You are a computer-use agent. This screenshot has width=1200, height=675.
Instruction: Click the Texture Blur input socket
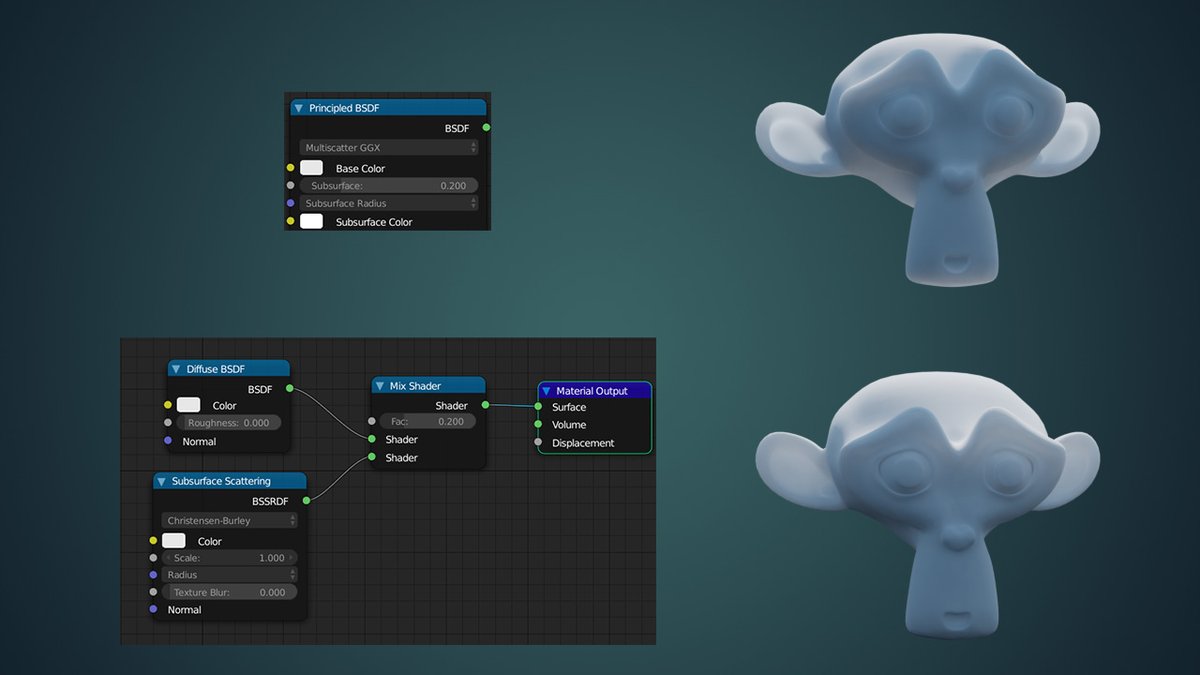153,592
